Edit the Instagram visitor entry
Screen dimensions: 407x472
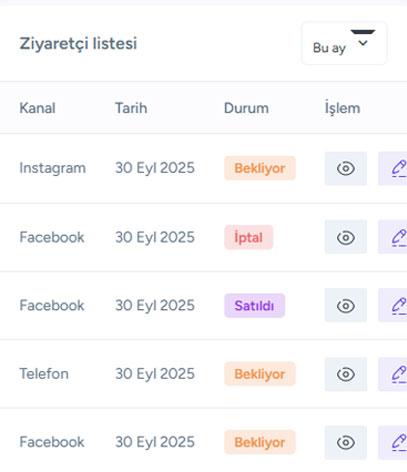click(x=393, y=168)
